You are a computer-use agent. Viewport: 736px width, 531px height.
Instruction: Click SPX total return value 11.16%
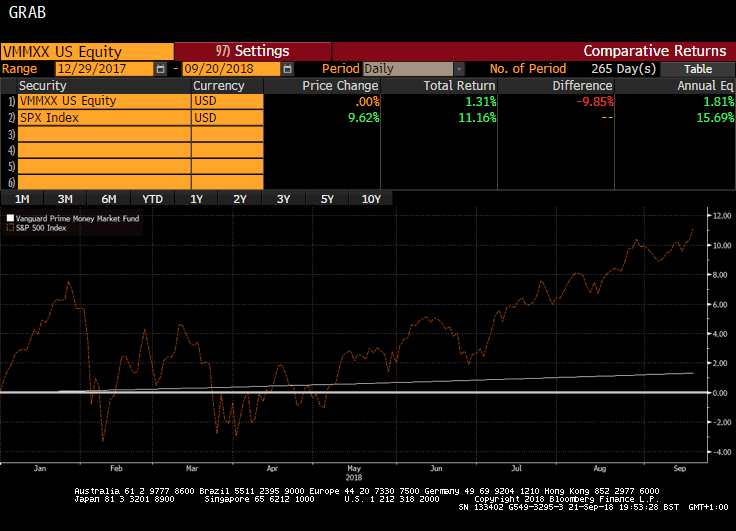point(477,118)
